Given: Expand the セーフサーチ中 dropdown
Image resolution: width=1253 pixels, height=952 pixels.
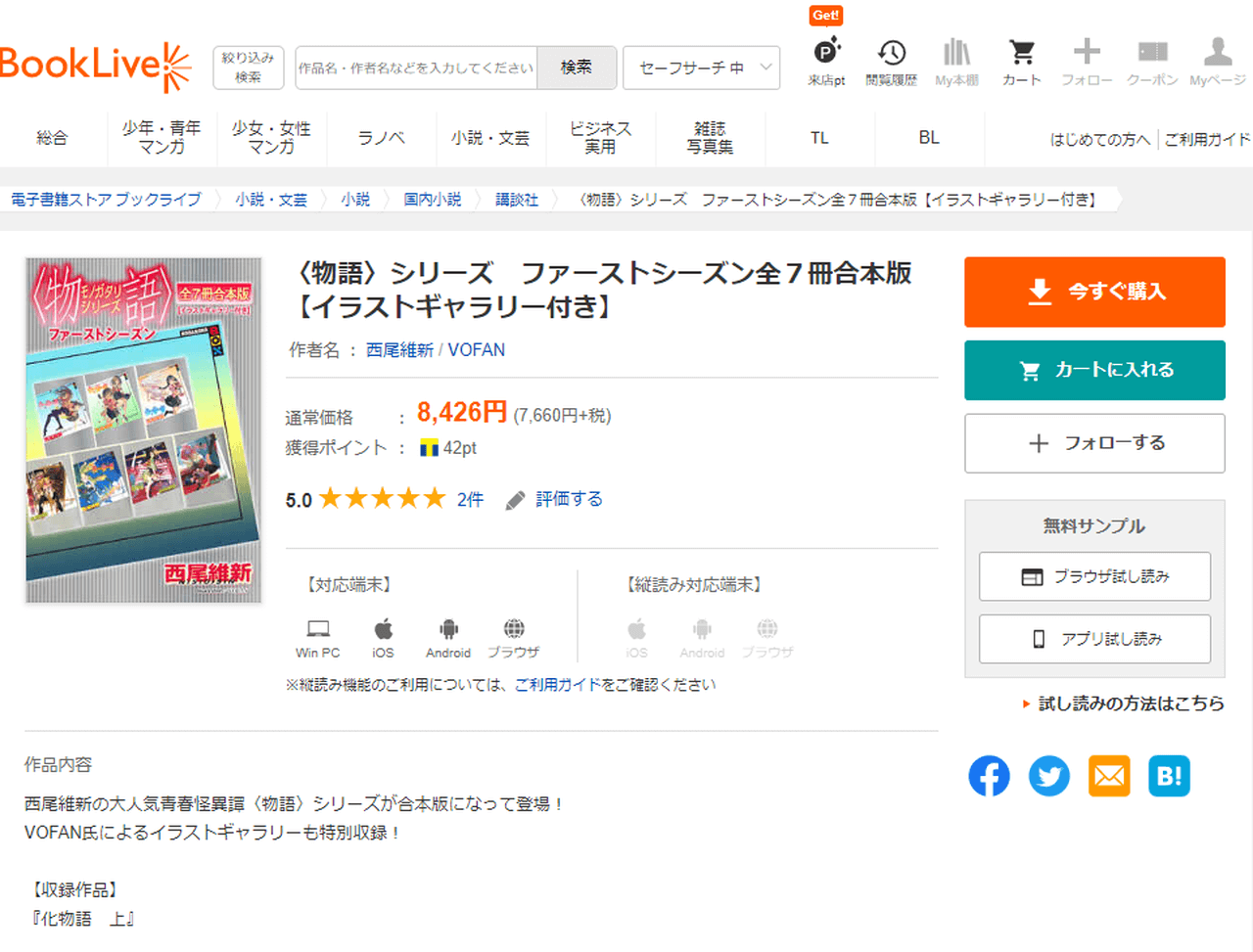Looking at the screenshot, I should (x=701, y=68).
